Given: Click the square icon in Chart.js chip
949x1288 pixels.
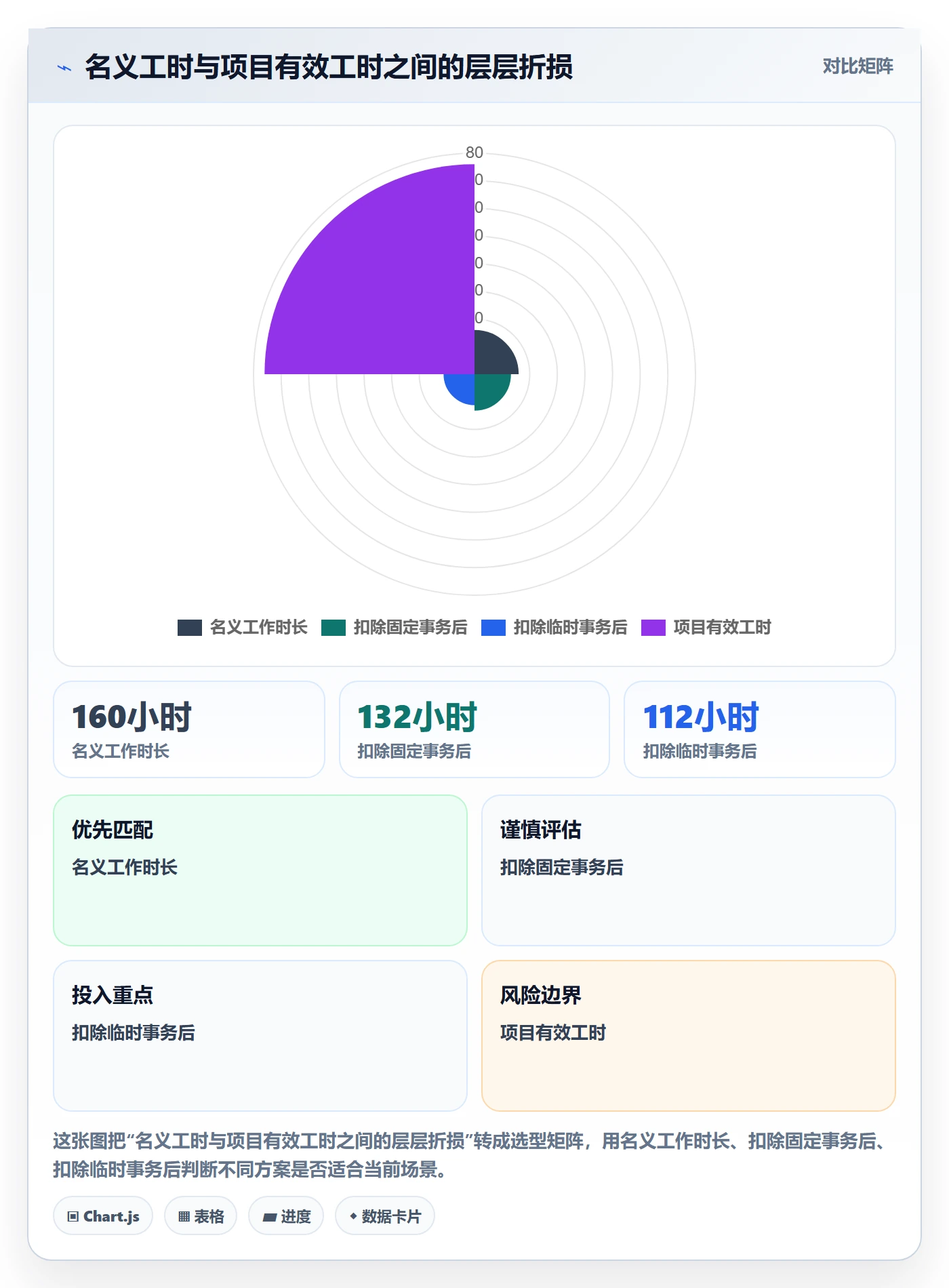Looking at the screenshot, I should 73,1217.
